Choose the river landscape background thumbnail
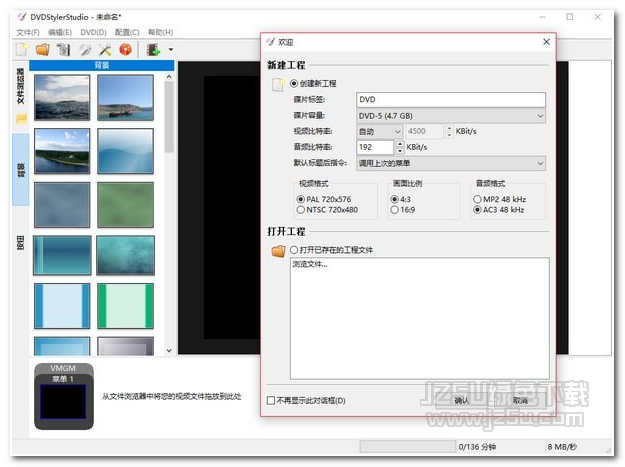This screenshot has height=467, width=625. coord(62,151)
